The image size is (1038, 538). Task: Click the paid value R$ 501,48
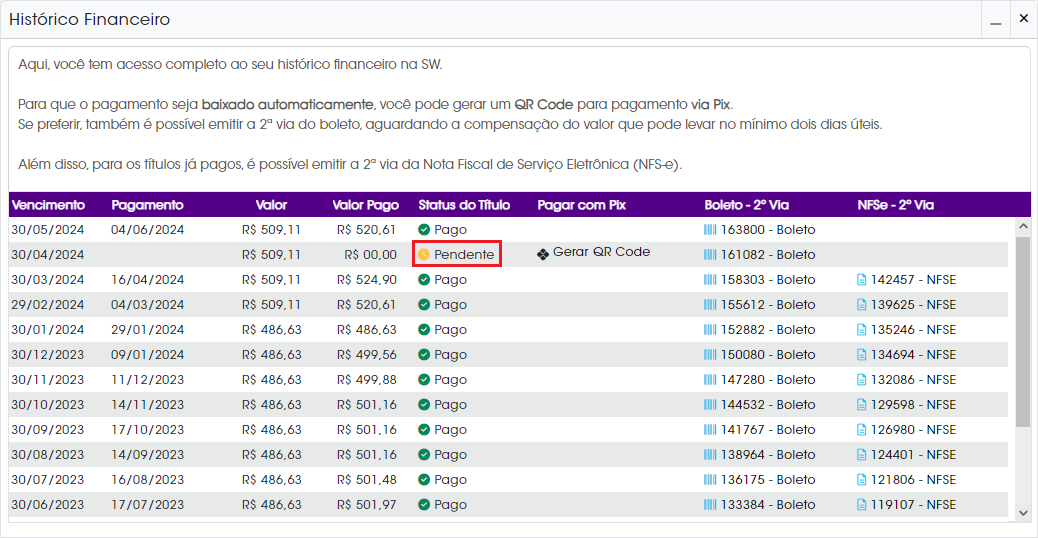click(x=367, y=480)
